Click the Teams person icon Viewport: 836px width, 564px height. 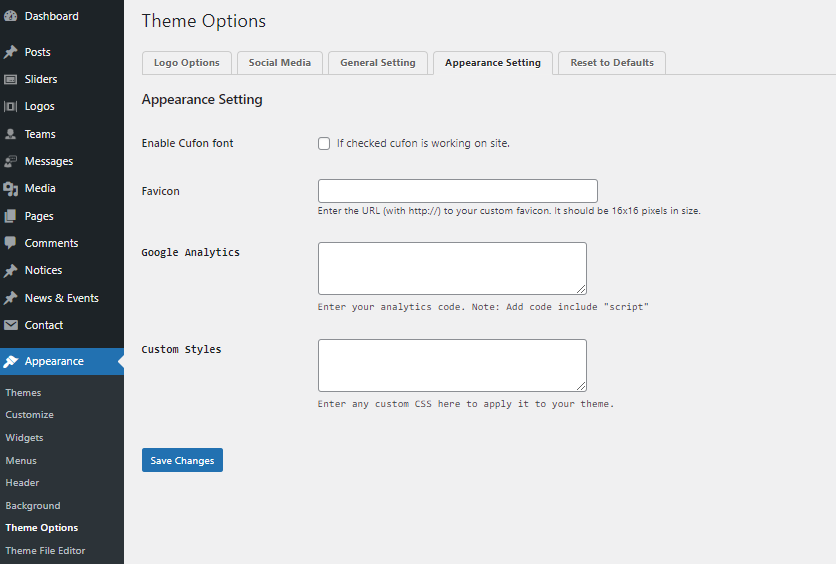click(10, 134)
